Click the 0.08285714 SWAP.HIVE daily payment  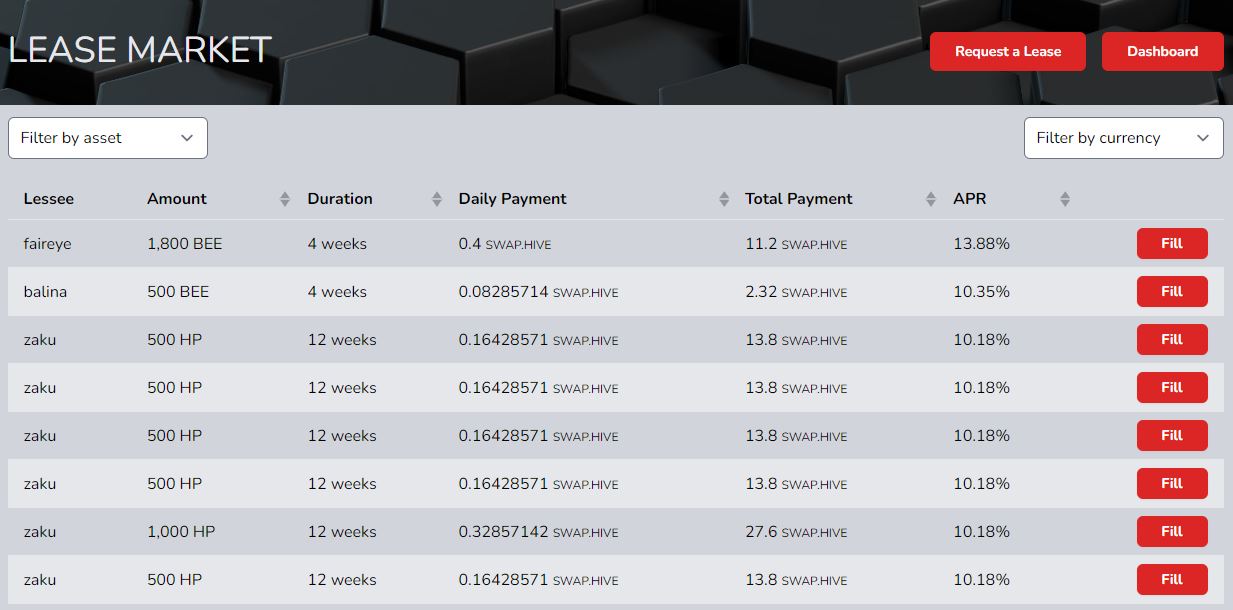(538, 291)
